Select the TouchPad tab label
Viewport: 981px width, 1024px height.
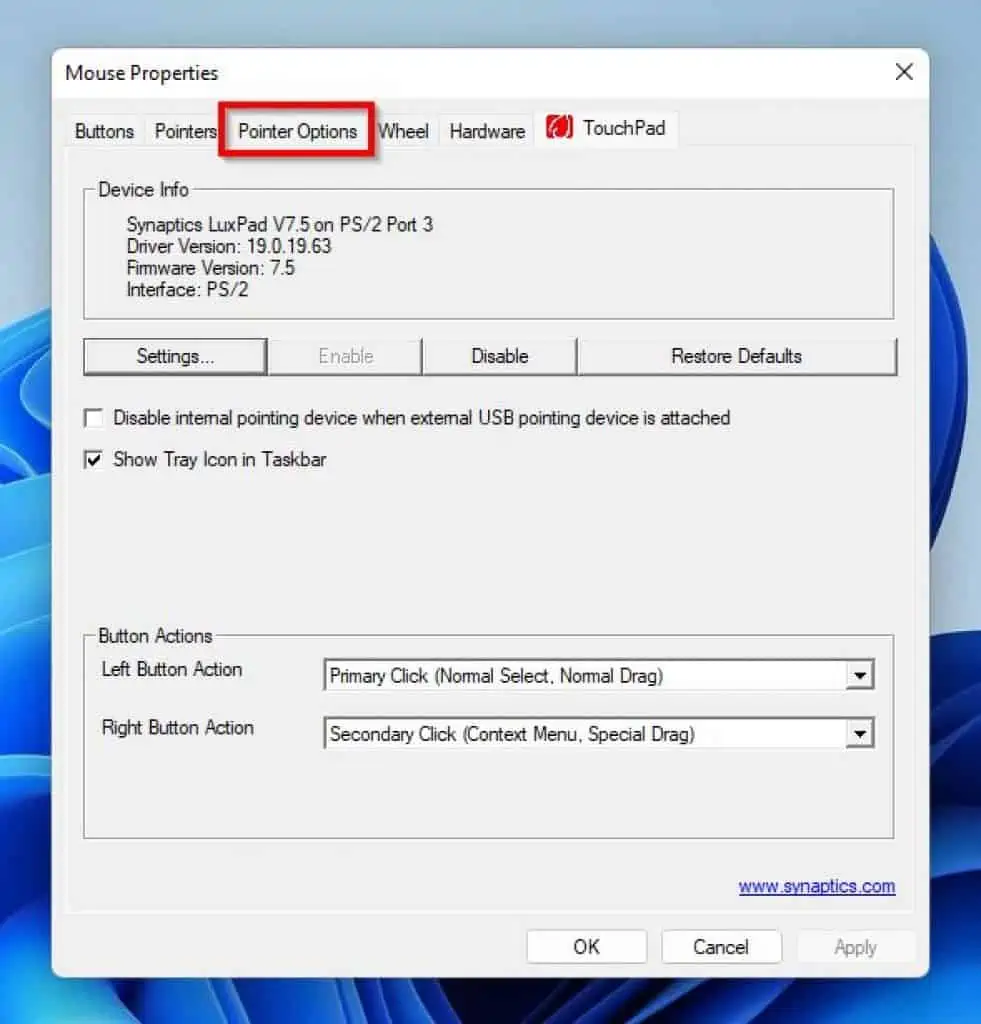(624, 128)
